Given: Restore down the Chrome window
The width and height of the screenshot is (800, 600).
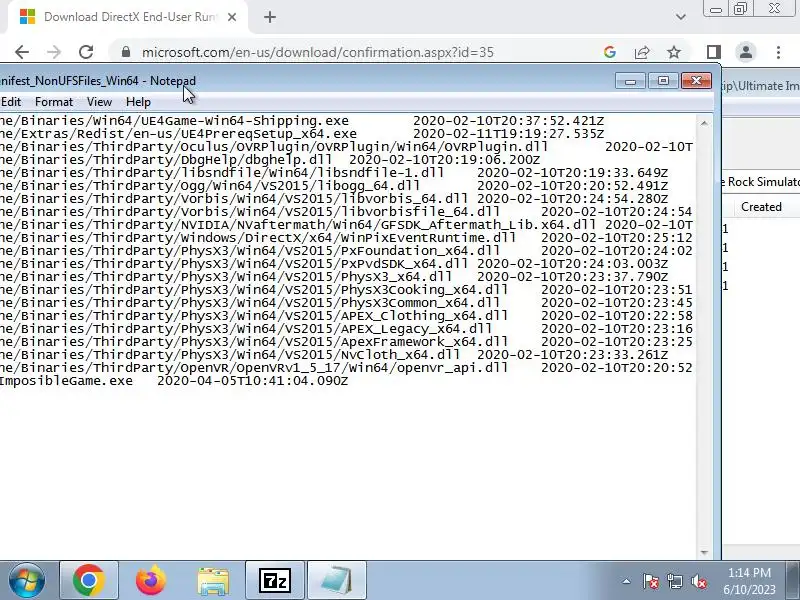Looking at the screenshot, I should click(x=740, y=9).
